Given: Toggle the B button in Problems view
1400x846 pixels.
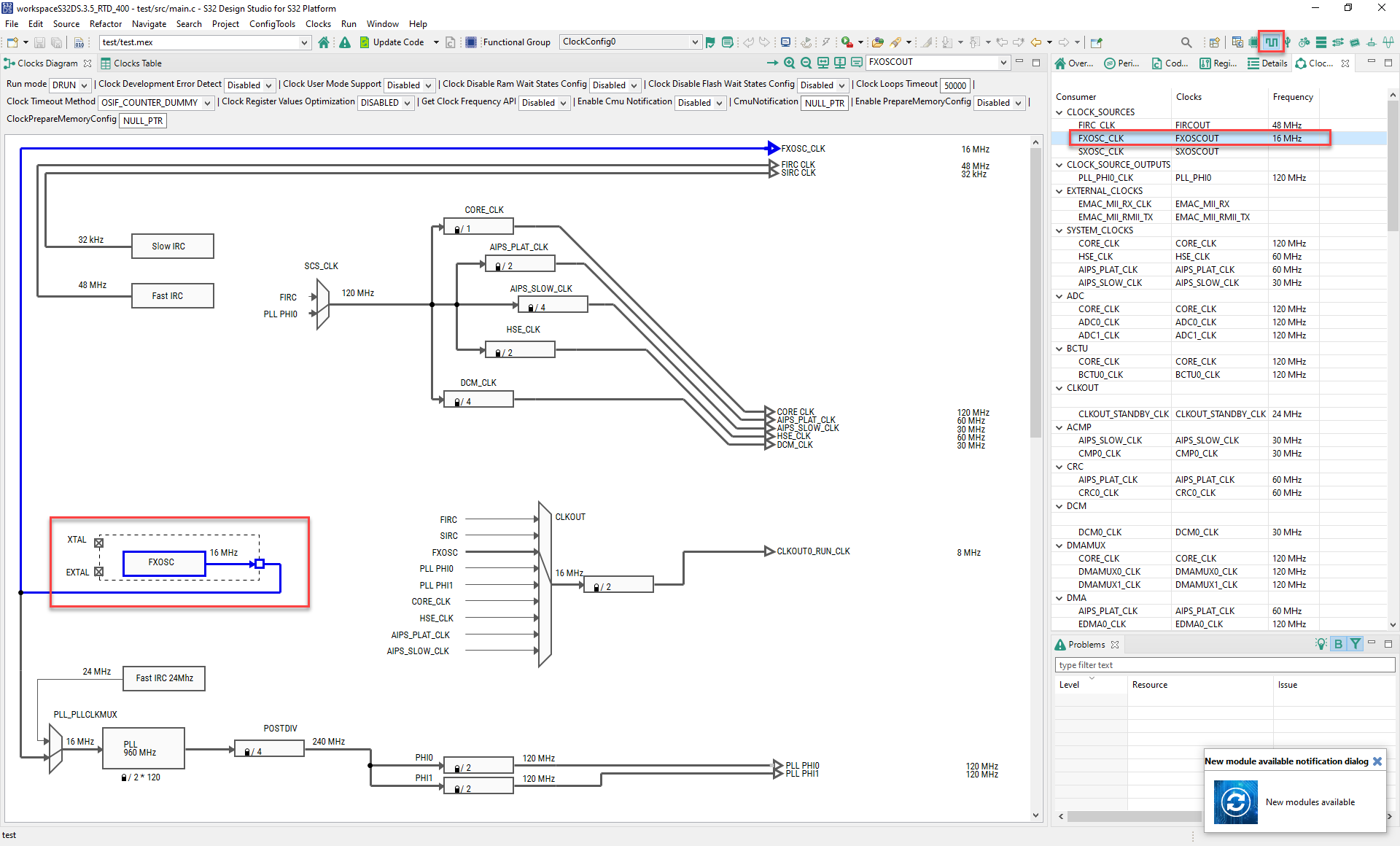Looking at the screenshot, I should click(1338, 644).
